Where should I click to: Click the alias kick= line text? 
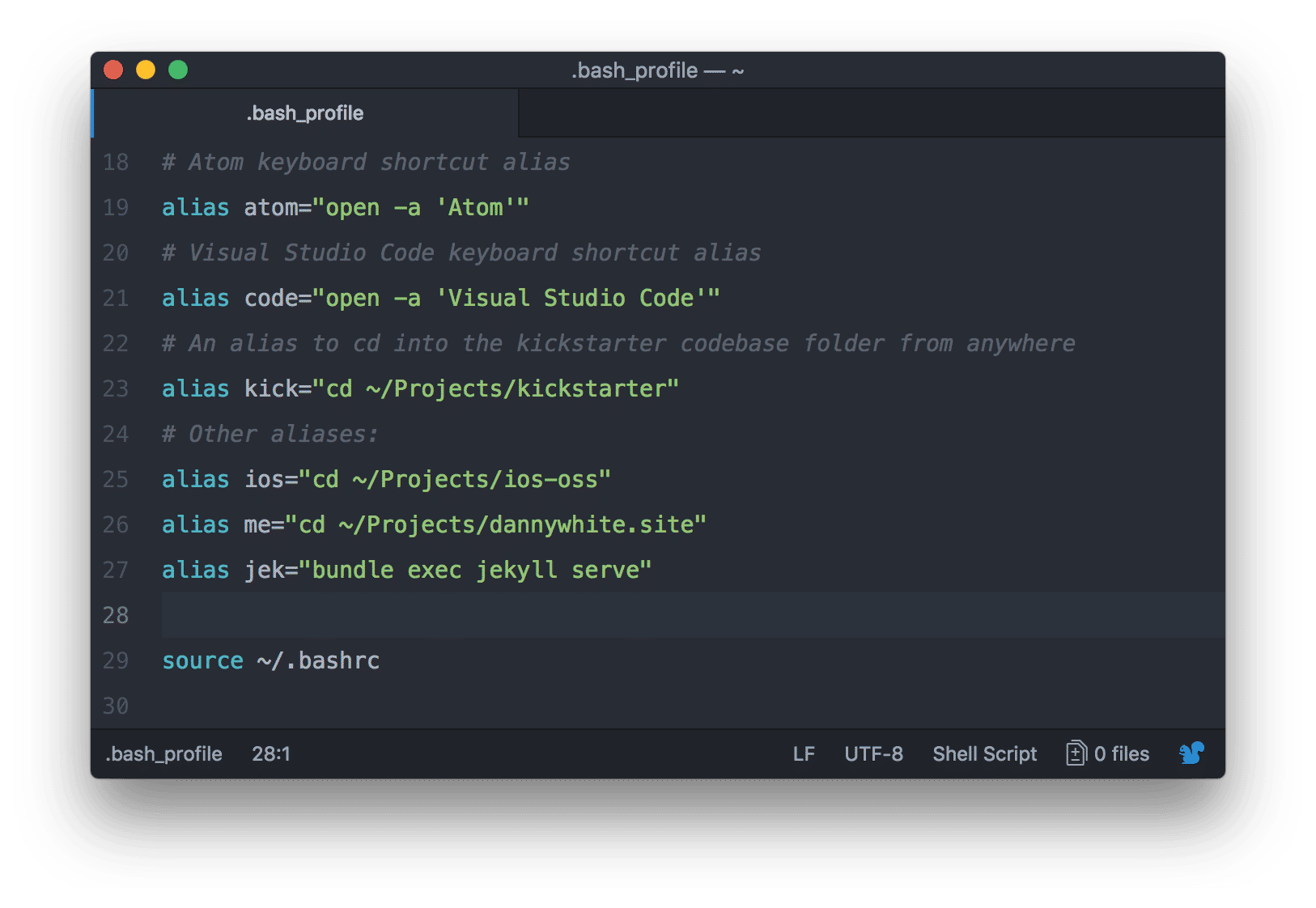(421, 389)
